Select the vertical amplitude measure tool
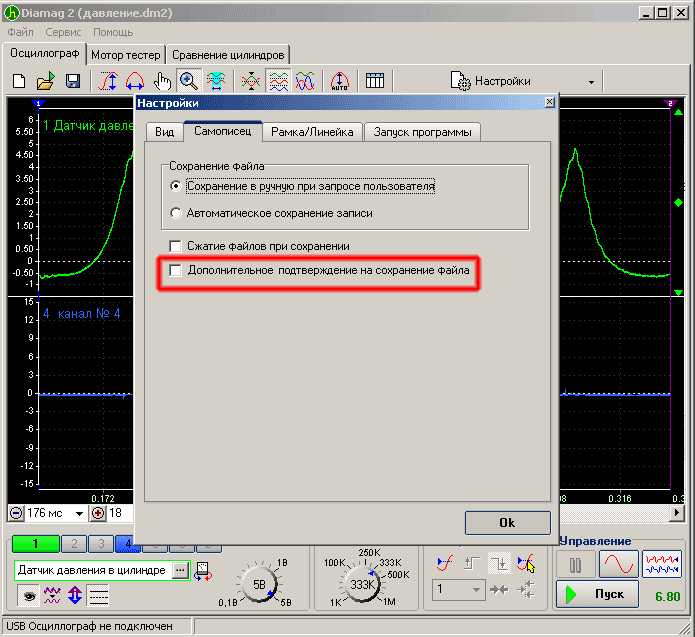 point(108,81)
